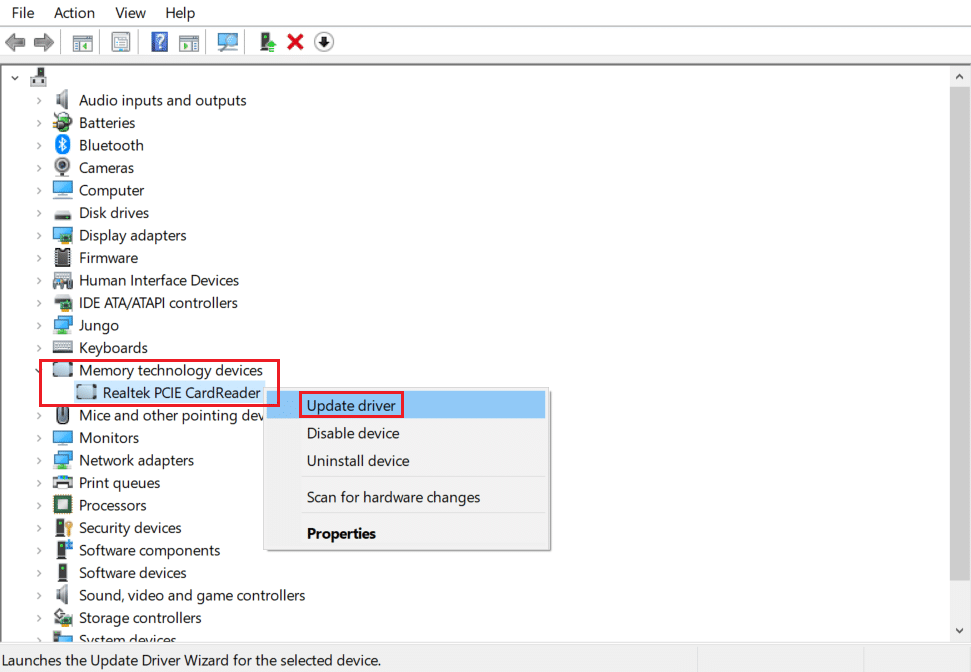This screenshot has height=672, width=971.
Task: Click the Back navigation arrow in the toolbar
Action: coord(15,41)
